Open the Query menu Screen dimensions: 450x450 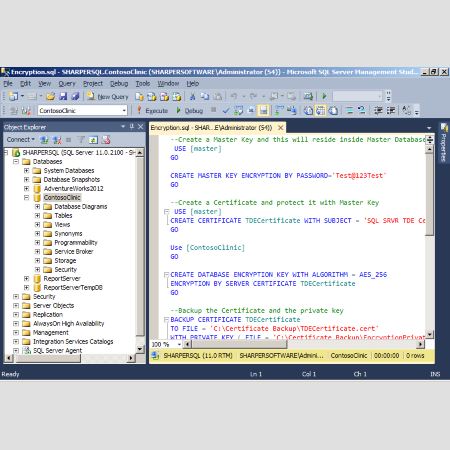pos(67,84)
